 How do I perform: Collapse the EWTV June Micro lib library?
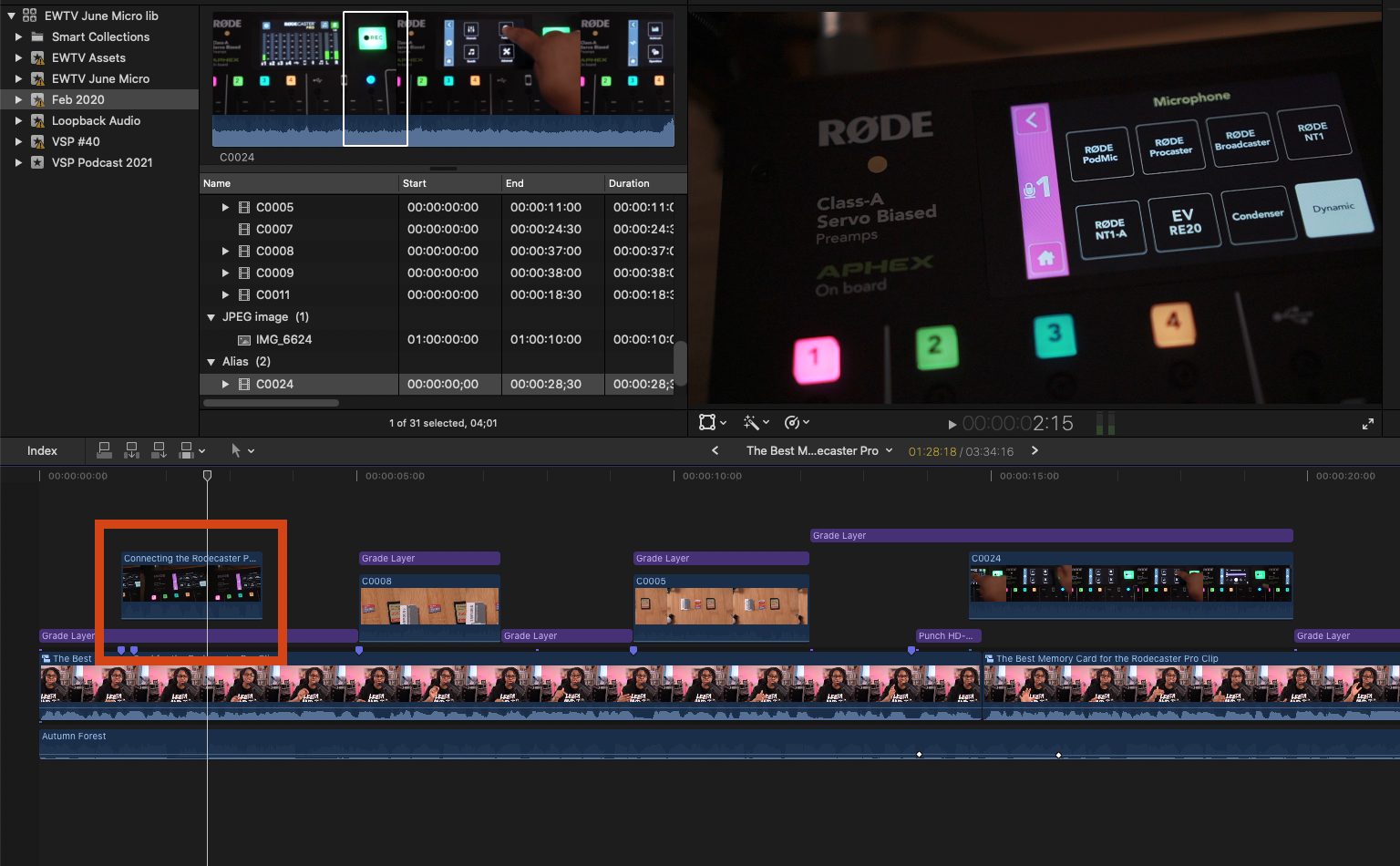coord(11,15)
